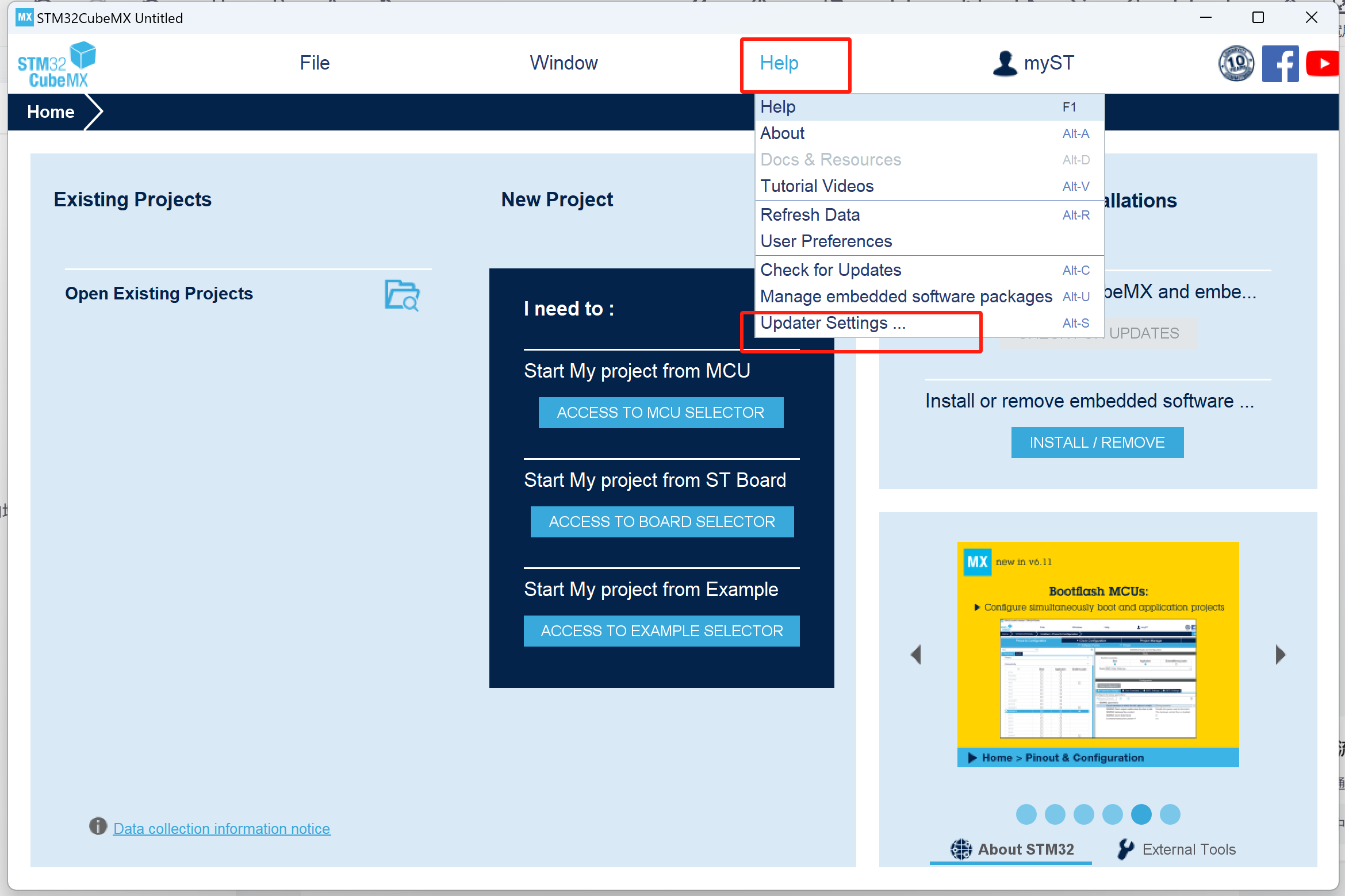
Task: Click the open existing projects folder icon
Action: [401, 295]
